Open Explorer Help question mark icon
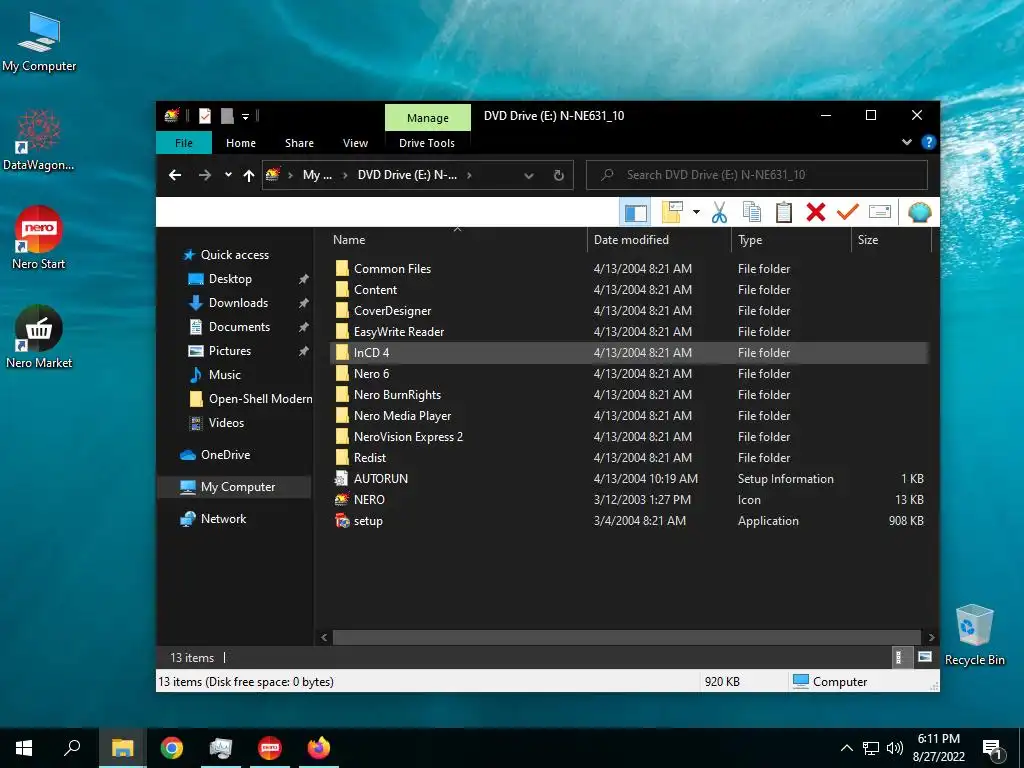The width and height of the screenshot is (1024, 768). (928, 142)
